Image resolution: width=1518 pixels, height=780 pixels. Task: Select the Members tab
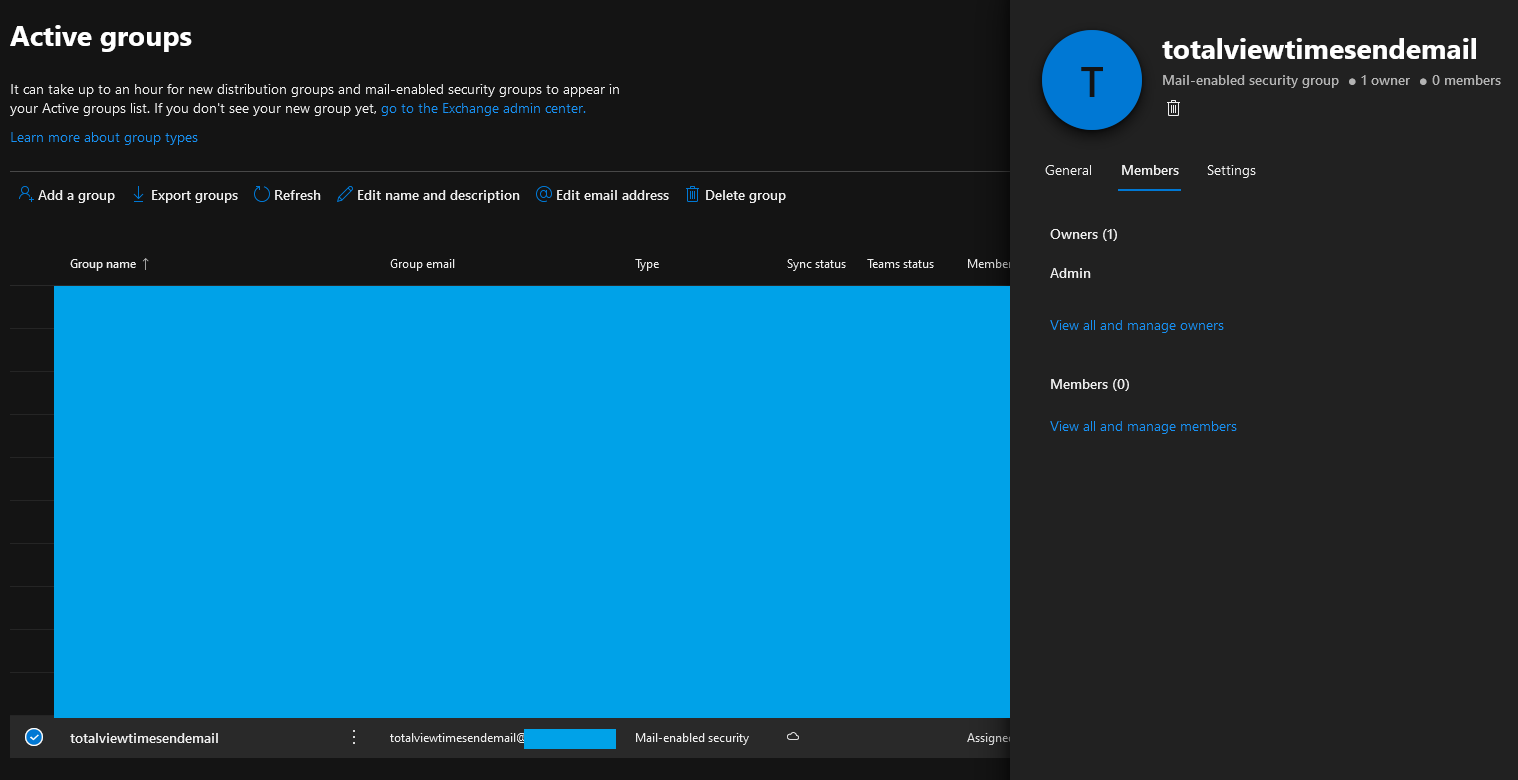pos(1150,170)
